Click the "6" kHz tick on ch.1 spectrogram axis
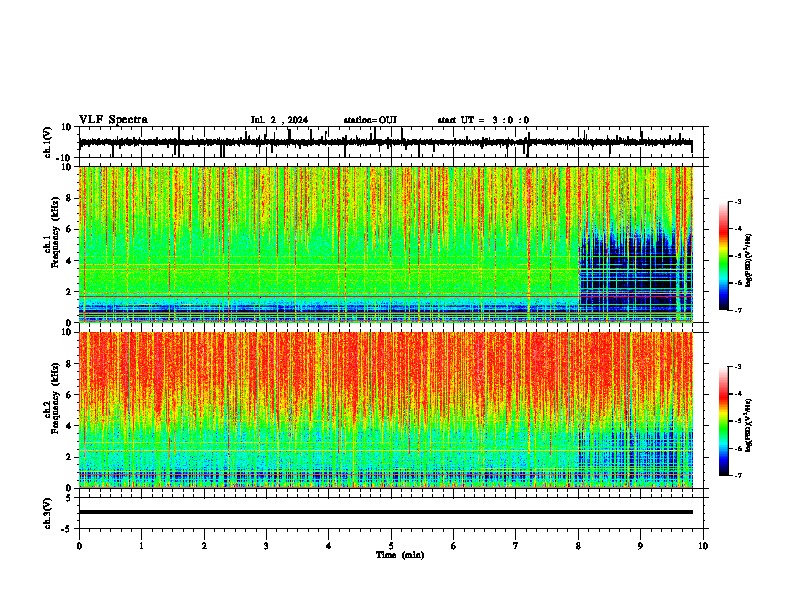Image resolution: width=792 pixels, height=612 pixels. point(70,230)
